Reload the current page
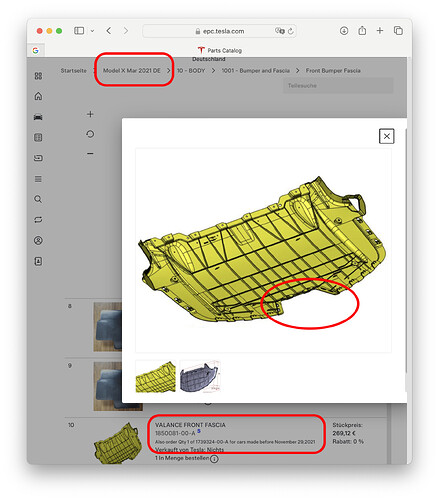439x500 pixels. [291, 31]
